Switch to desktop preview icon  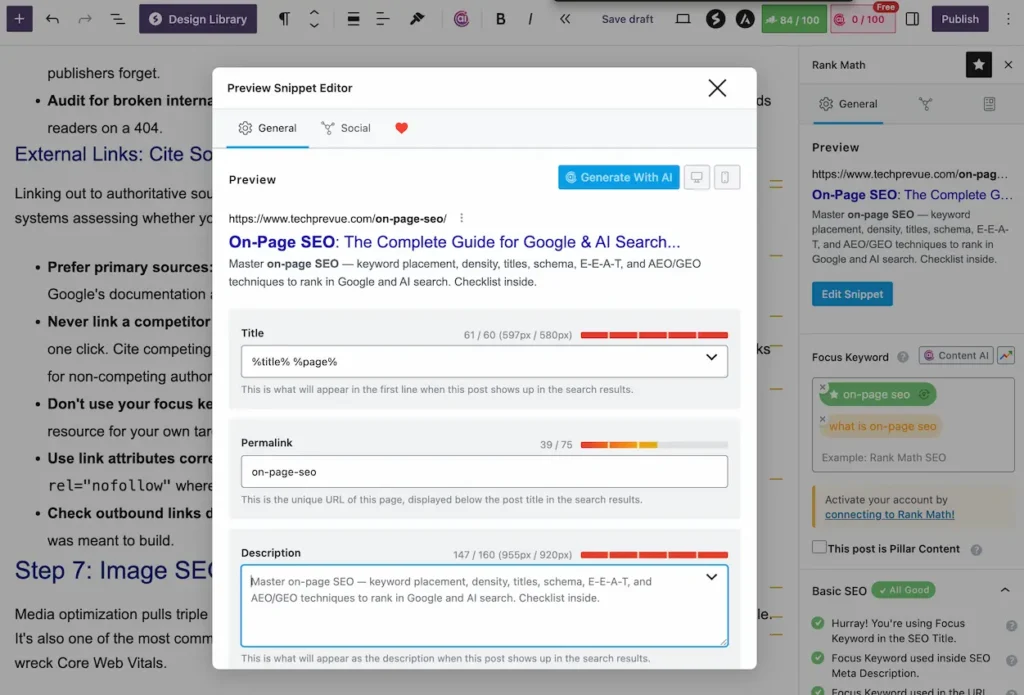click(x=696, y=177)
